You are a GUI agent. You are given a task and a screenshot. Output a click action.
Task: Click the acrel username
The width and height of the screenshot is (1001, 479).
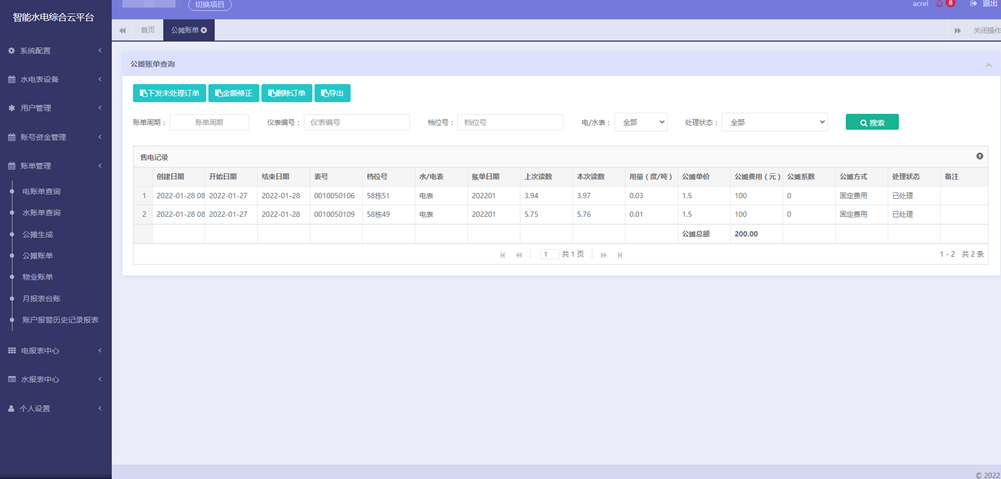click(920, 4)
